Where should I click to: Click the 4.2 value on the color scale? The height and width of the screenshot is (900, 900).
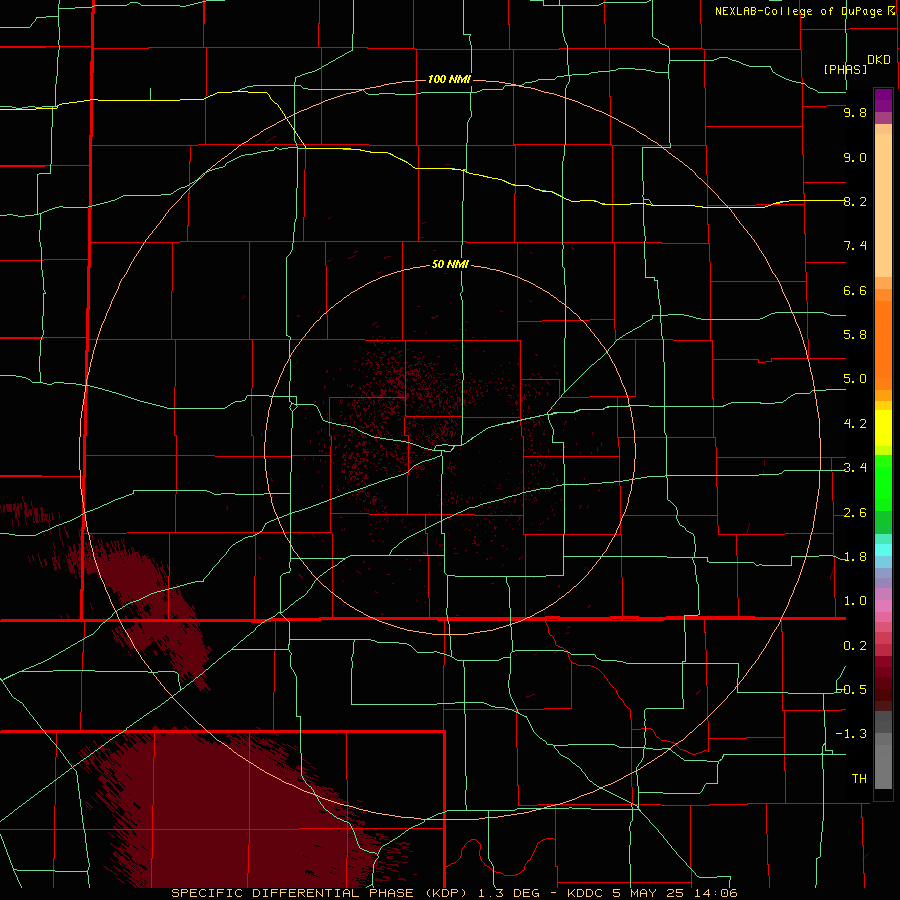(x=855, y=424)
